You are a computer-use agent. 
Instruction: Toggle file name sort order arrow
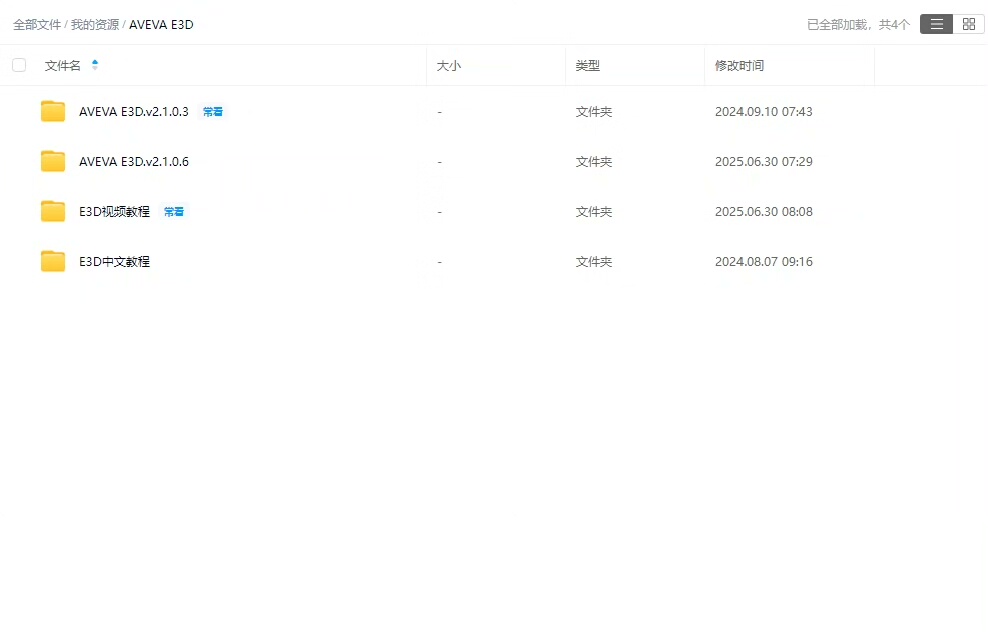click(95, 64)
